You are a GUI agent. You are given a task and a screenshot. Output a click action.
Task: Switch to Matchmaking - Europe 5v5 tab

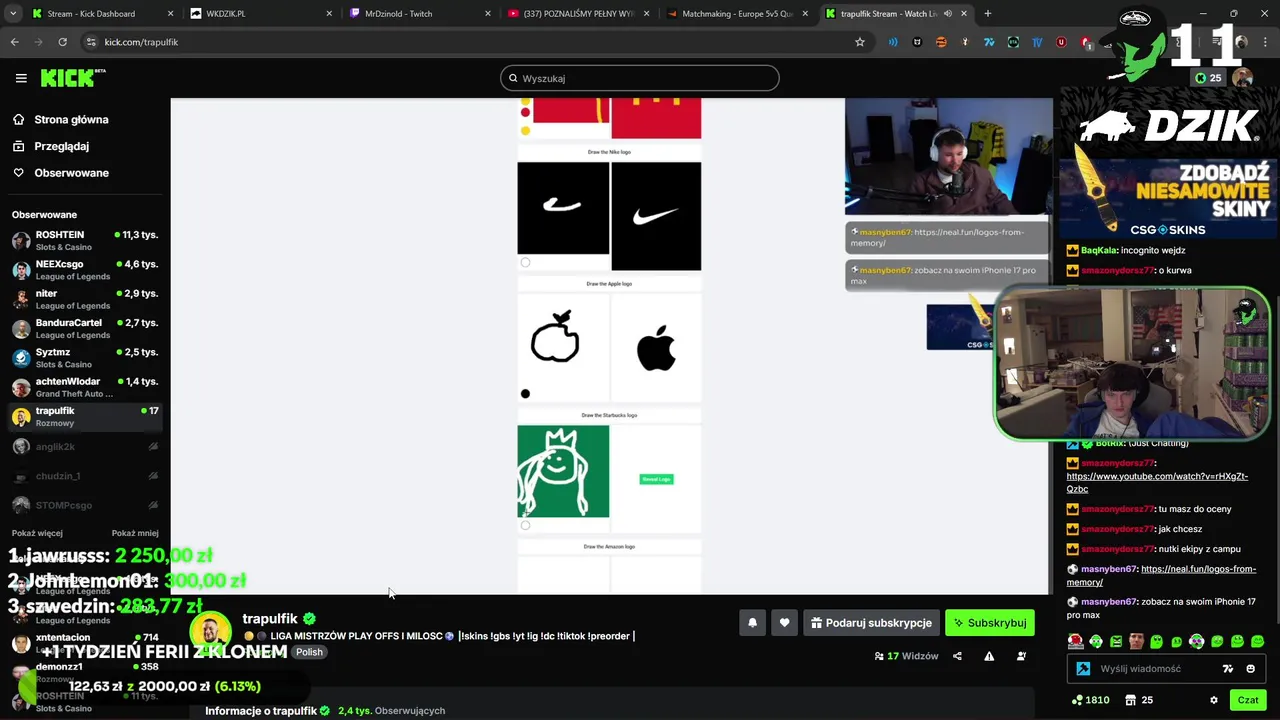tap(735, 14)
